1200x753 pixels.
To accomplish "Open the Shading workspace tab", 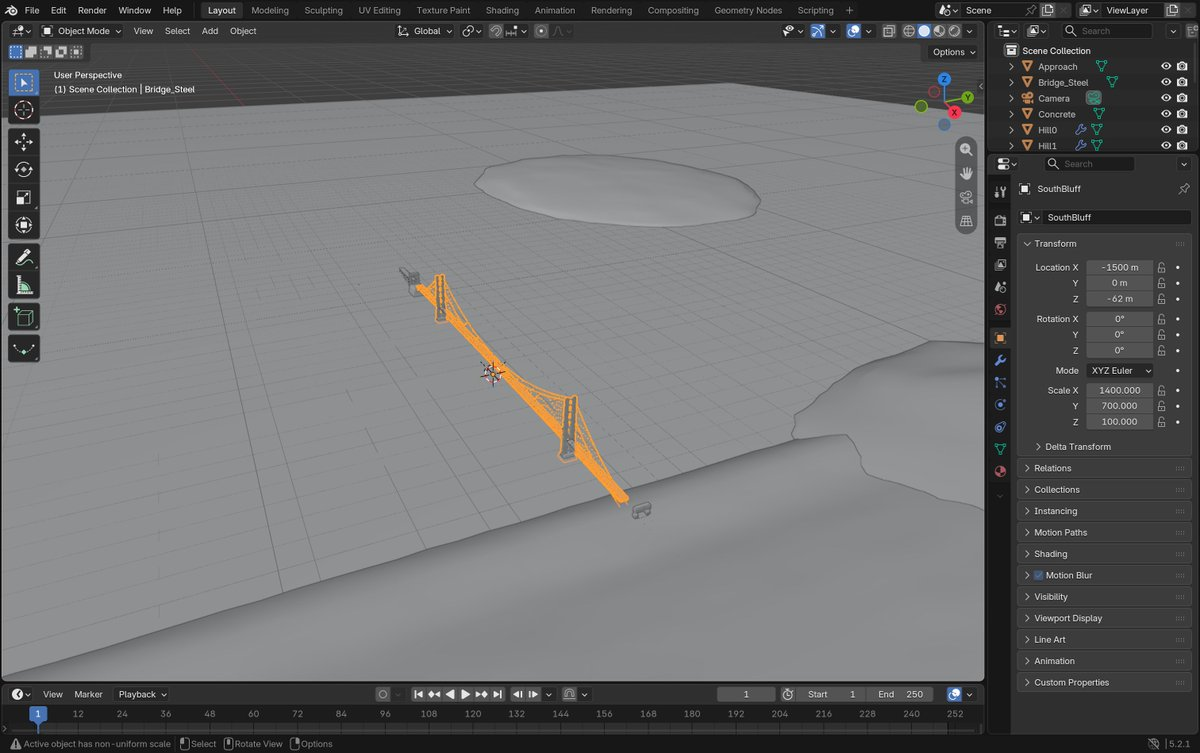I will (502, 10).
